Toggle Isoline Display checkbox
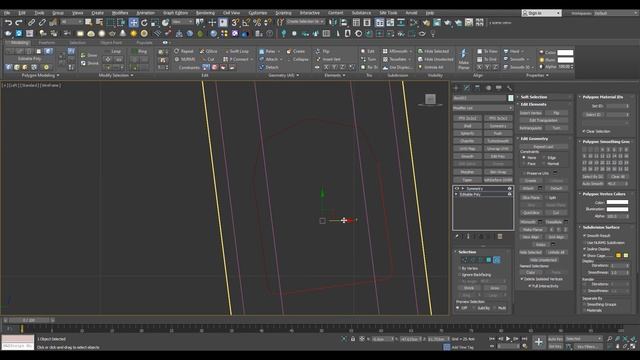 pos(584,249)
